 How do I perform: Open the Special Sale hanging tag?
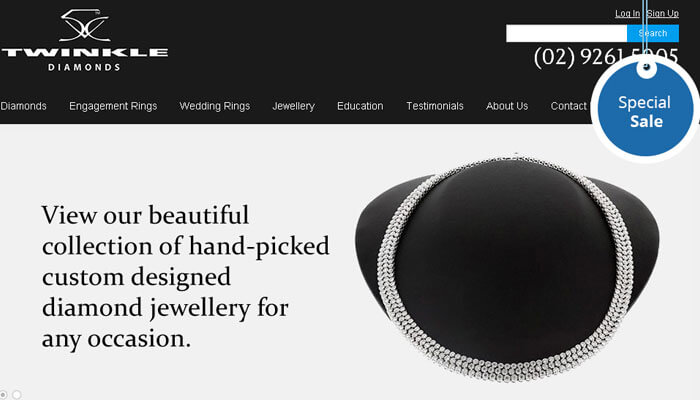point(645,109)
